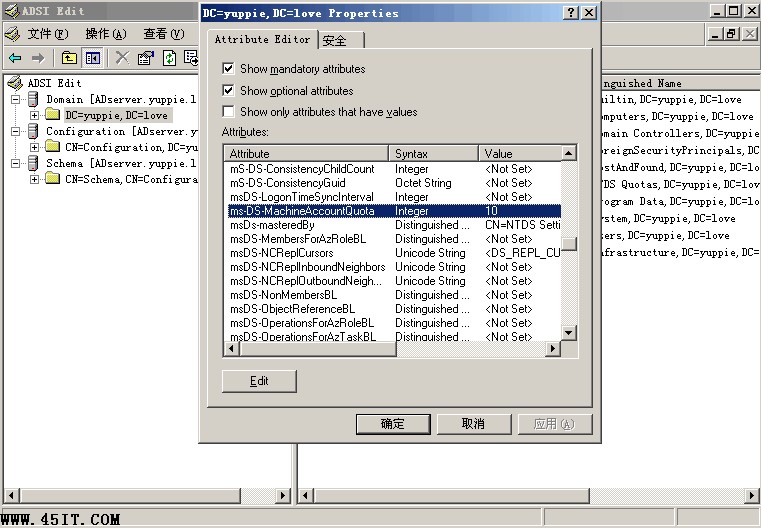Sort by the Syntax column header

tap(433, 154)
